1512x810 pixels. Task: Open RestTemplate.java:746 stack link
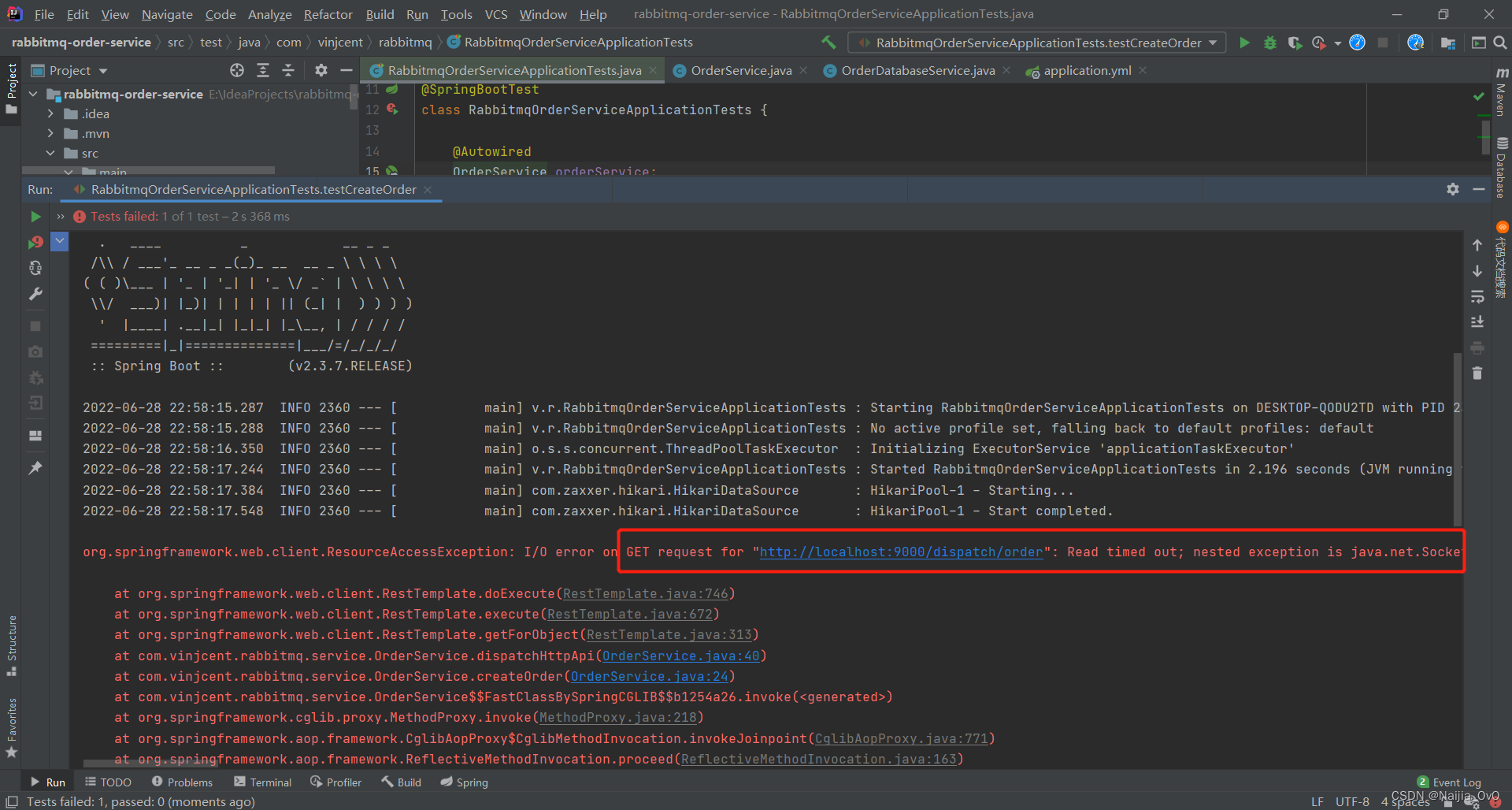coord(646,593)
